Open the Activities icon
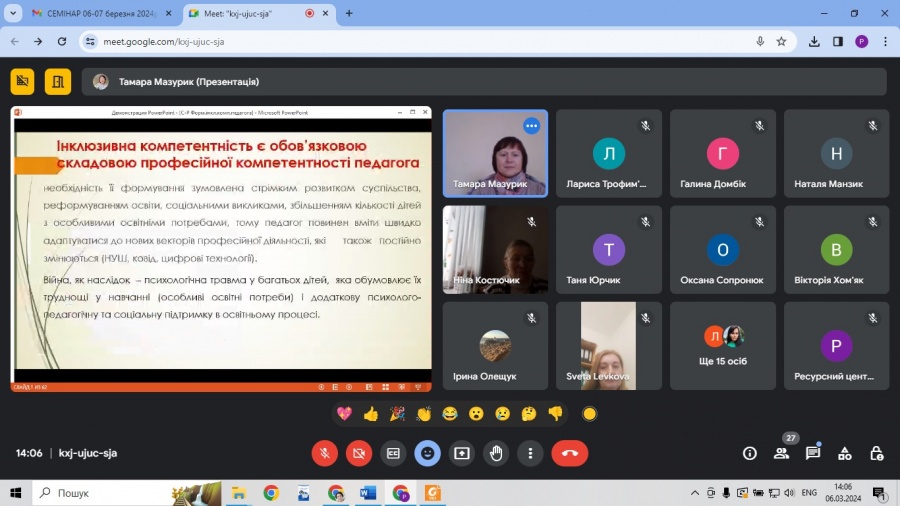The height and width of the screenshot is (506, 900). coord(845,453)
